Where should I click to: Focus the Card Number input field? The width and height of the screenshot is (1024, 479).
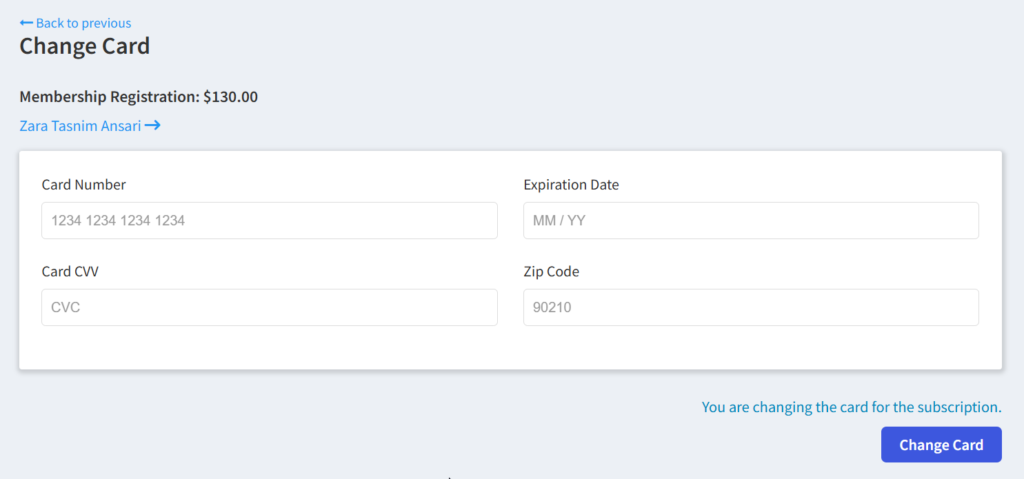coord(269,220)
